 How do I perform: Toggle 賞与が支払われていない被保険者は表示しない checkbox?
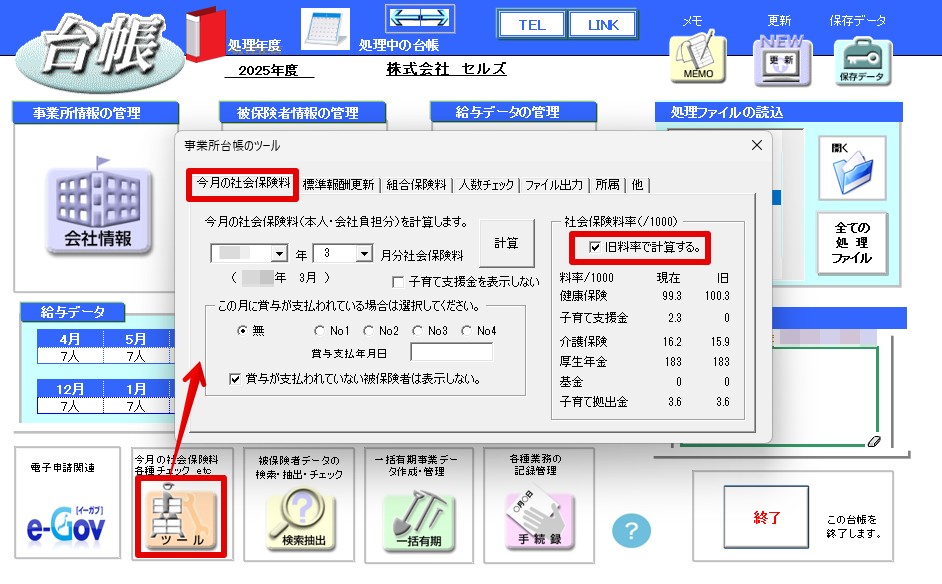pos(235,379)
